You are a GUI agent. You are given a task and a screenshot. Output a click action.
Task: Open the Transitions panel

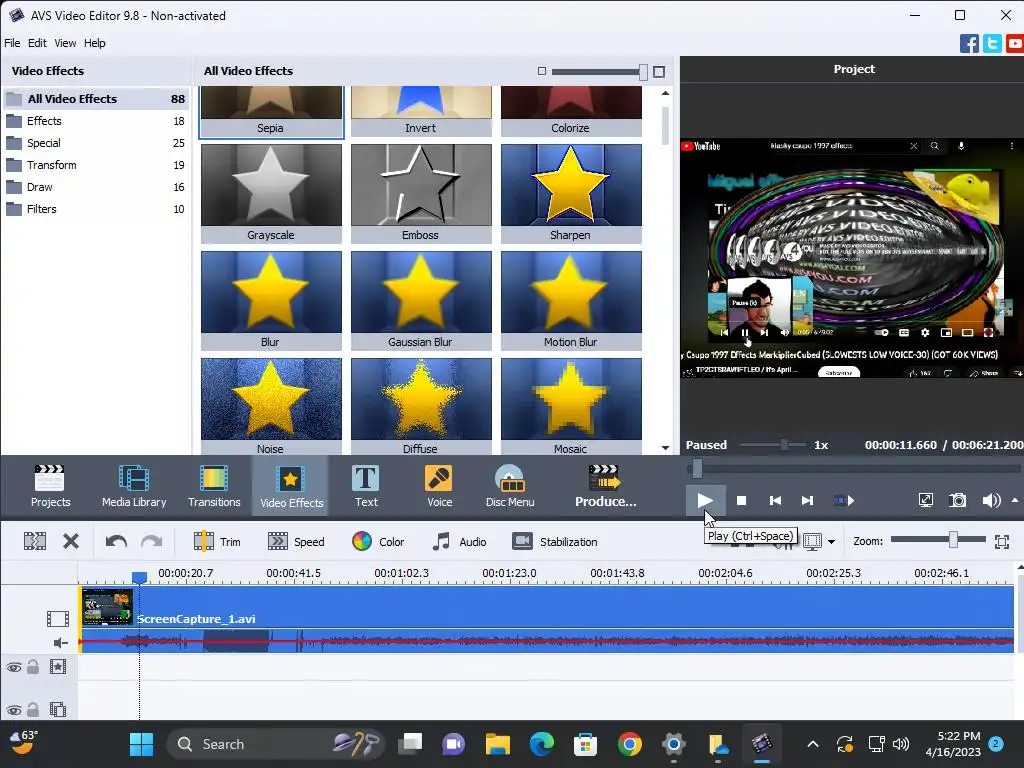[214, 486]
